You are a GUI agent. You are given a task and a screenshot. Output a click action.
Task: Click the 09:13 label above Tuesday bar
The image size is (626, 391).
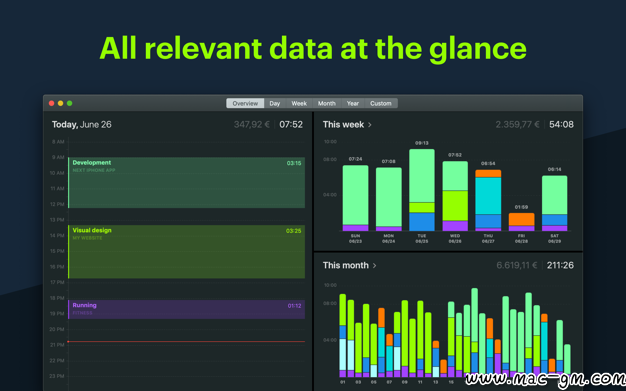tap(422, 143)
